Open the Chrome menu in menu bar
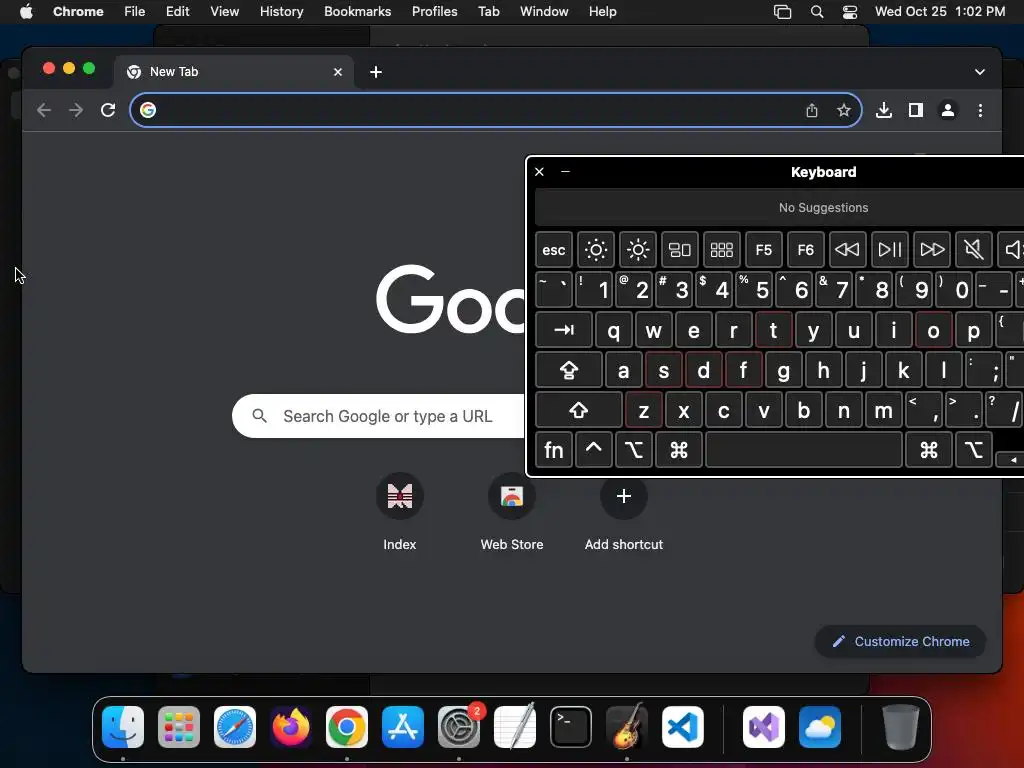1024x768 pixels. click(x=78, y=11)
